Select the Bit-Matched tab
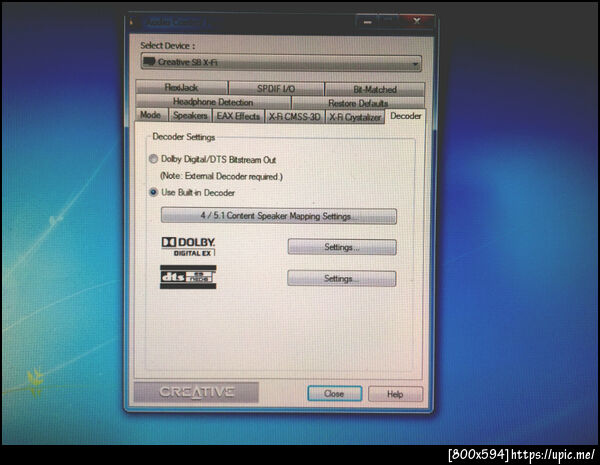The height and width of the screenshot is (465, 600). [x=375, y=89]
